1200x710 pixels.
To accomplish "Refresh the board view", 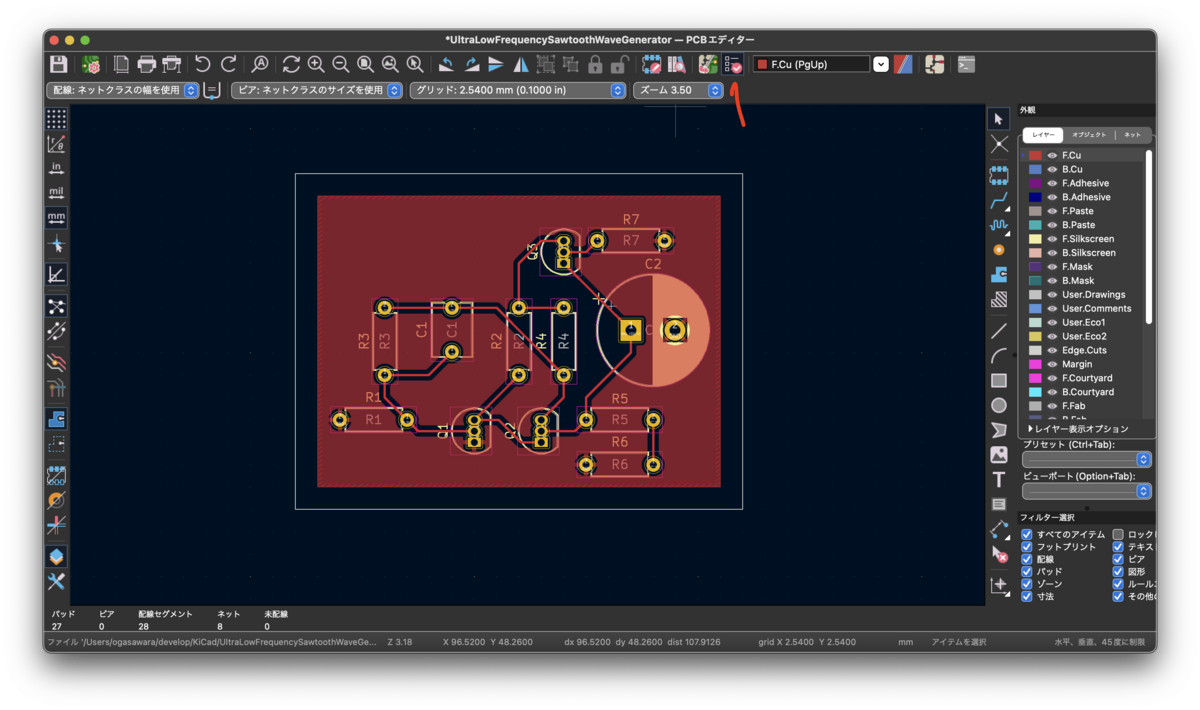I will (291, 64).
